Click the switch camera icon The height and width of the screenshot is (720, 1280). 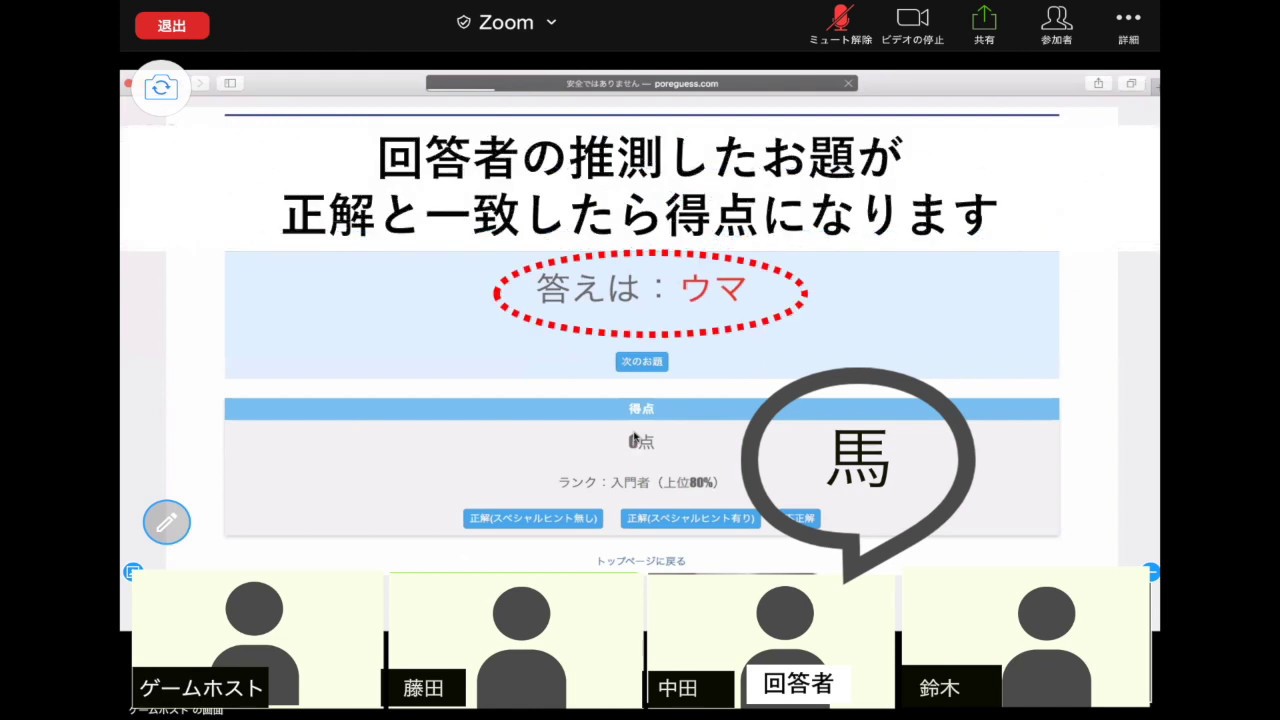point(161,88)
